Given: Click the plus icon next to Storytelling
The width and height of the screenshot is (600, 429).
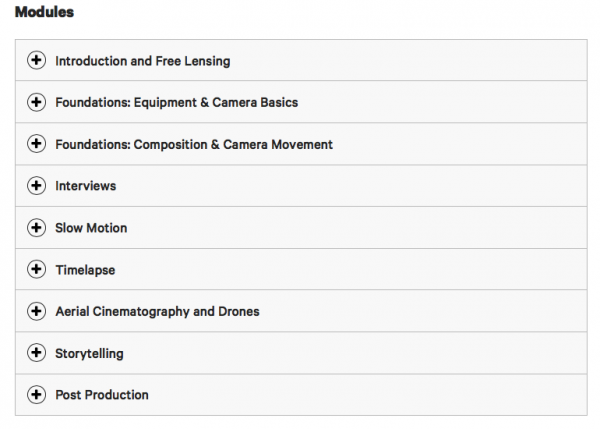Looking at the screenshot, I should click(x=37, y=353).
